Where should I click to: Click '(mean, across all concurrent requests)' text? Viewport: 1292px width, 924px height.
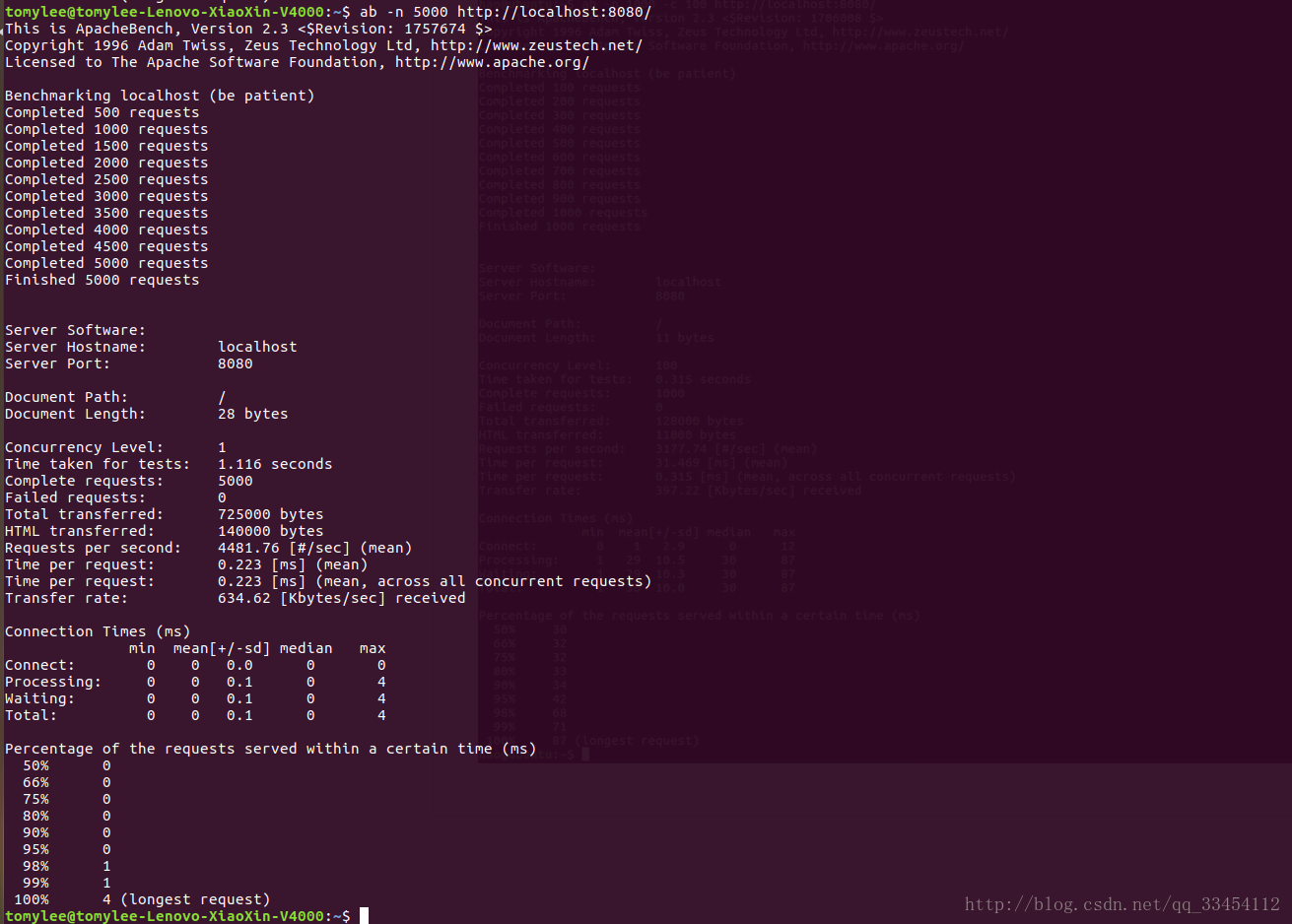(x=484, y=581)
